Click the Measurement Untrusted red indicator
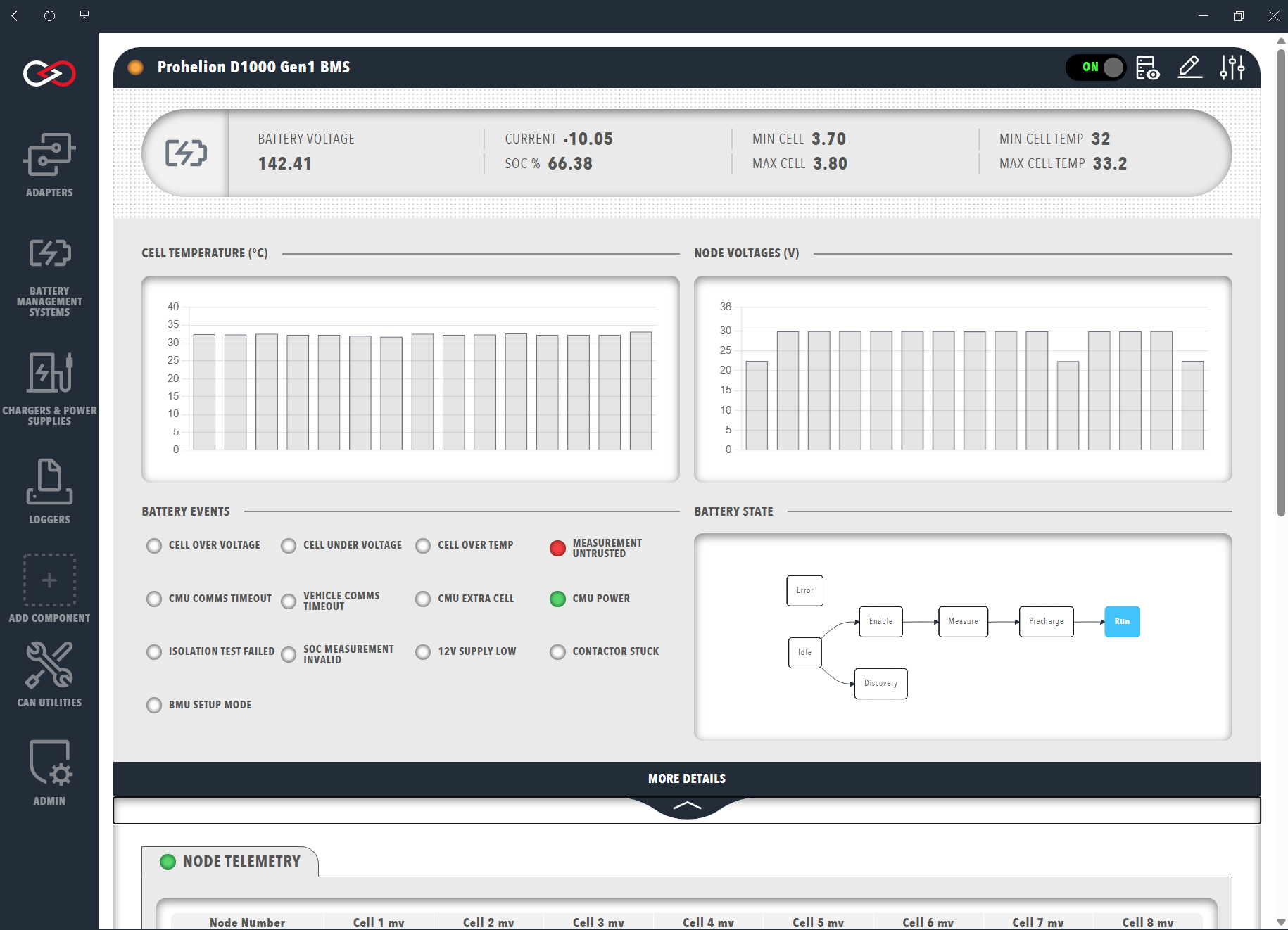 pyautogui.click(x=557, y=549)
